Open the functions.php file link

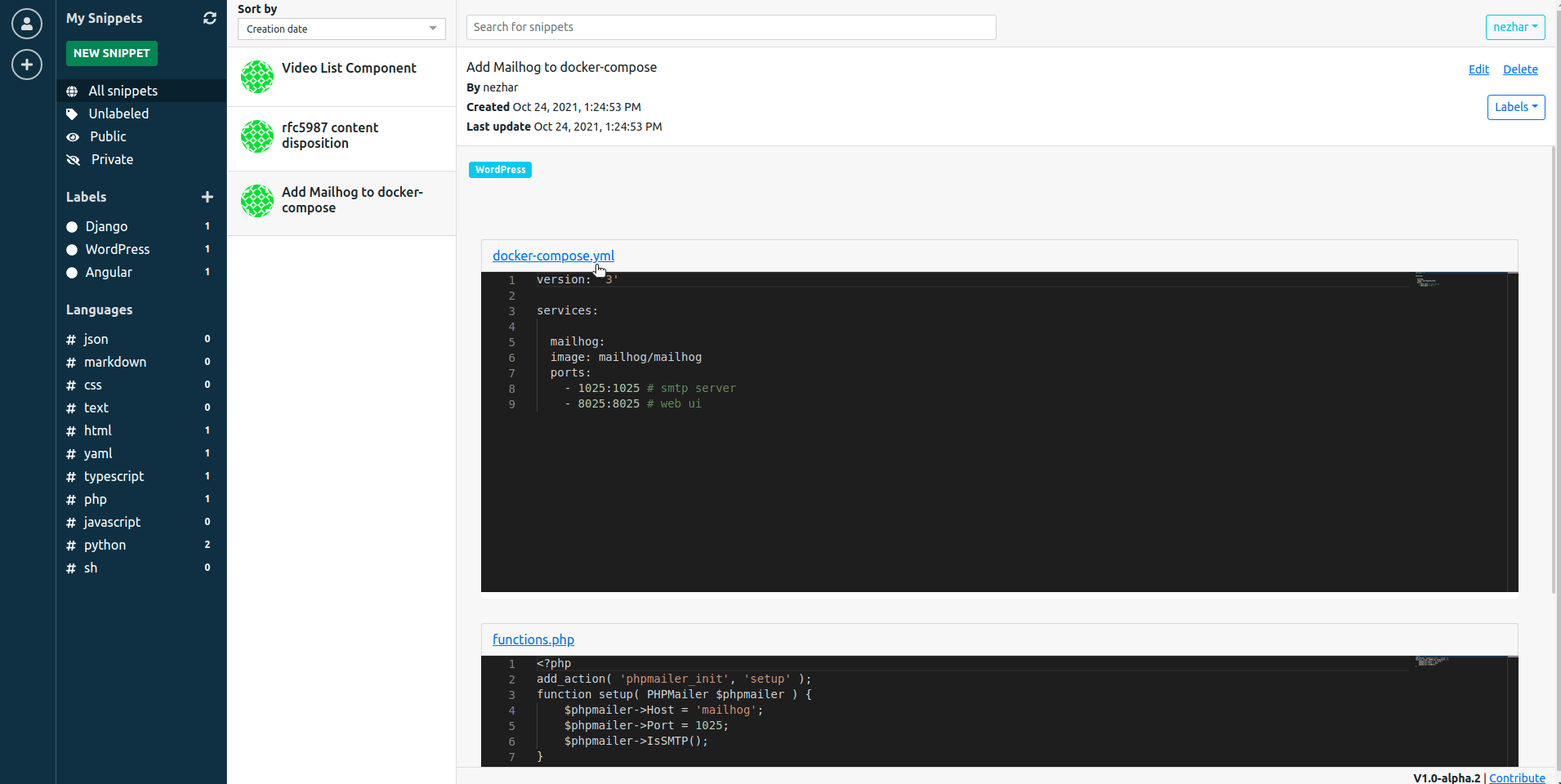(533, 639)
